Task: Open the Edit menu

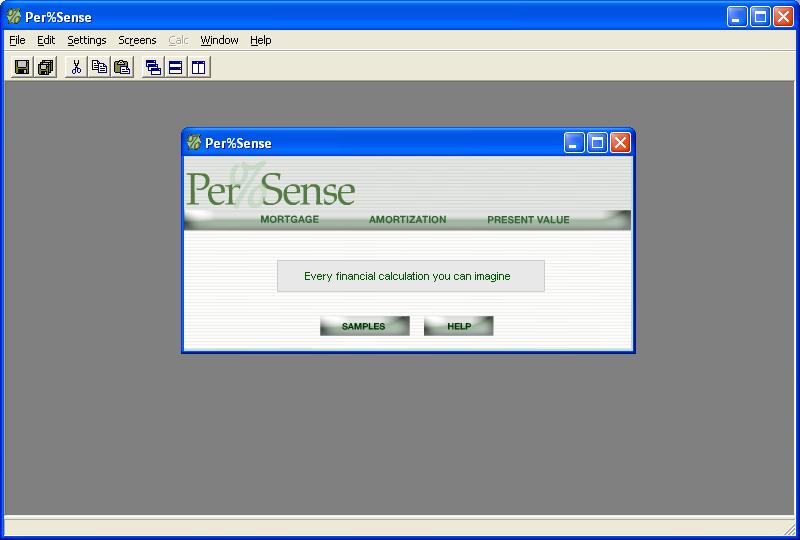Action: [46, 40]
